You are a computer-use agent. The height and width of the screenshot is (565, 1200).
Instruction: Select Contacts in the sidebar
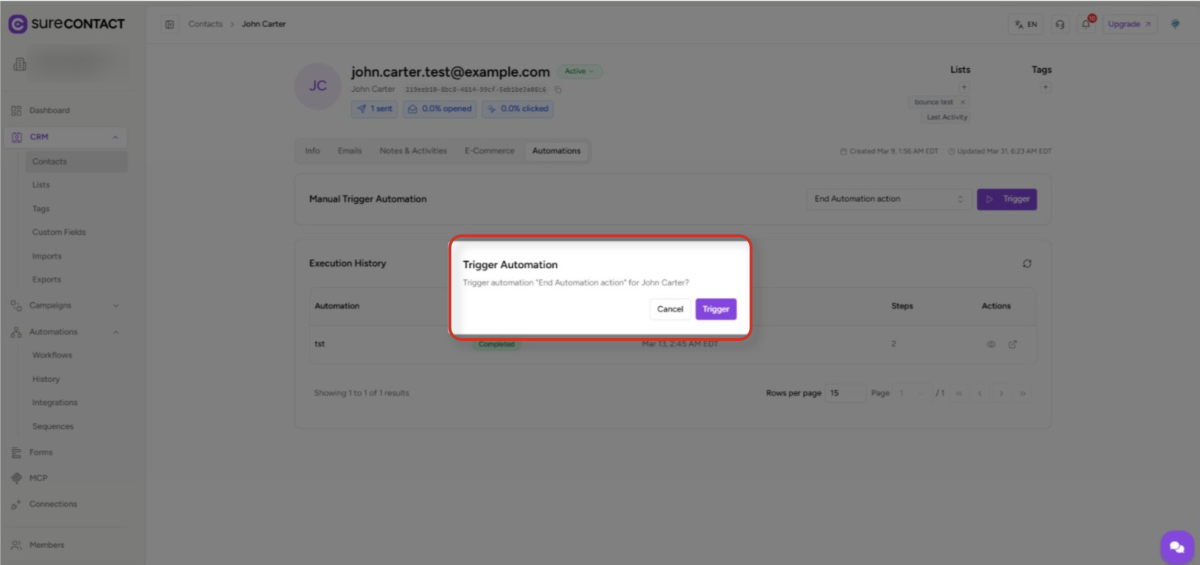[76, 161]
